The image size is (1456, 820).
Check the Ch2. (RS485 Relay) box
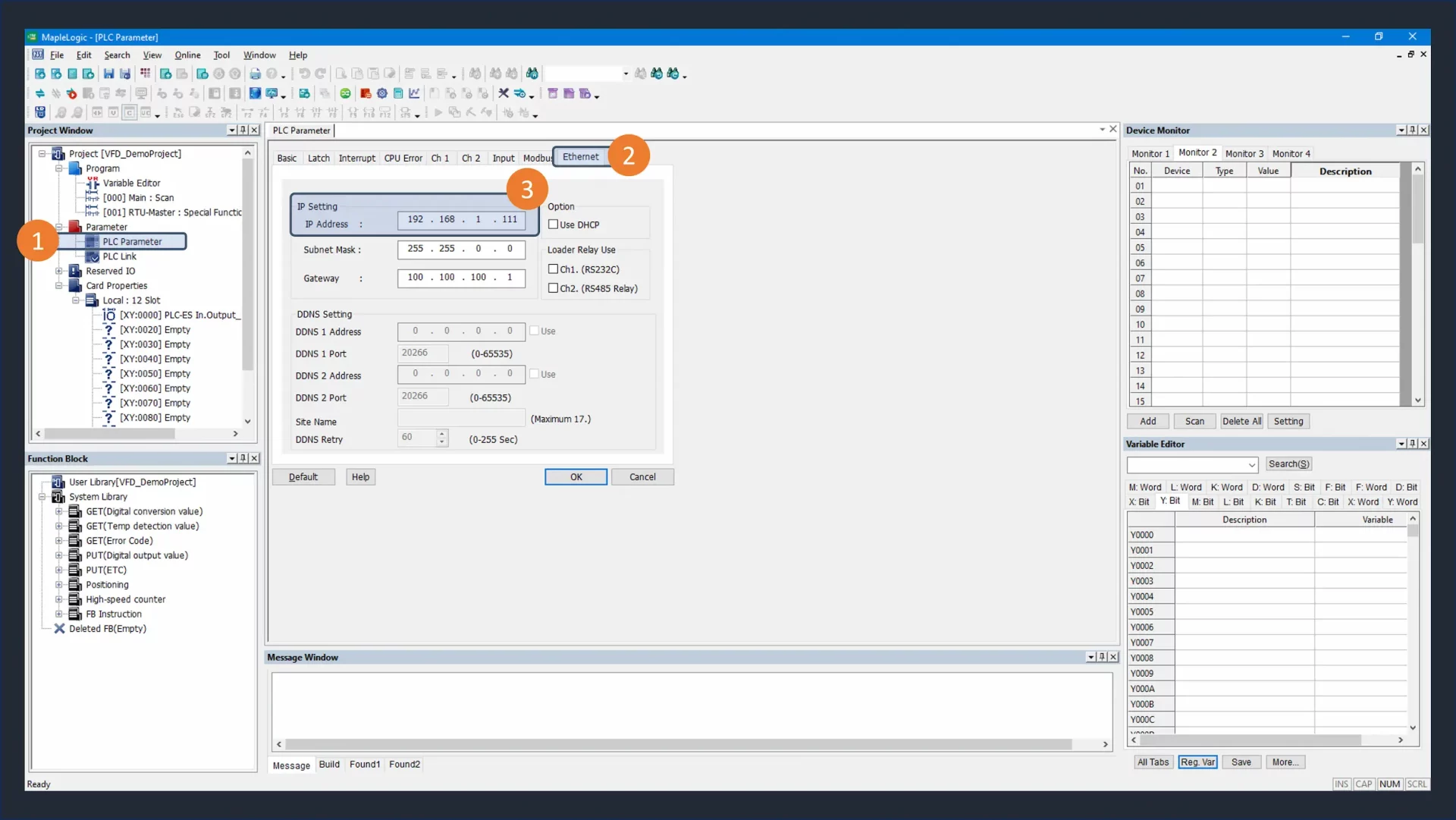point(554,288)
